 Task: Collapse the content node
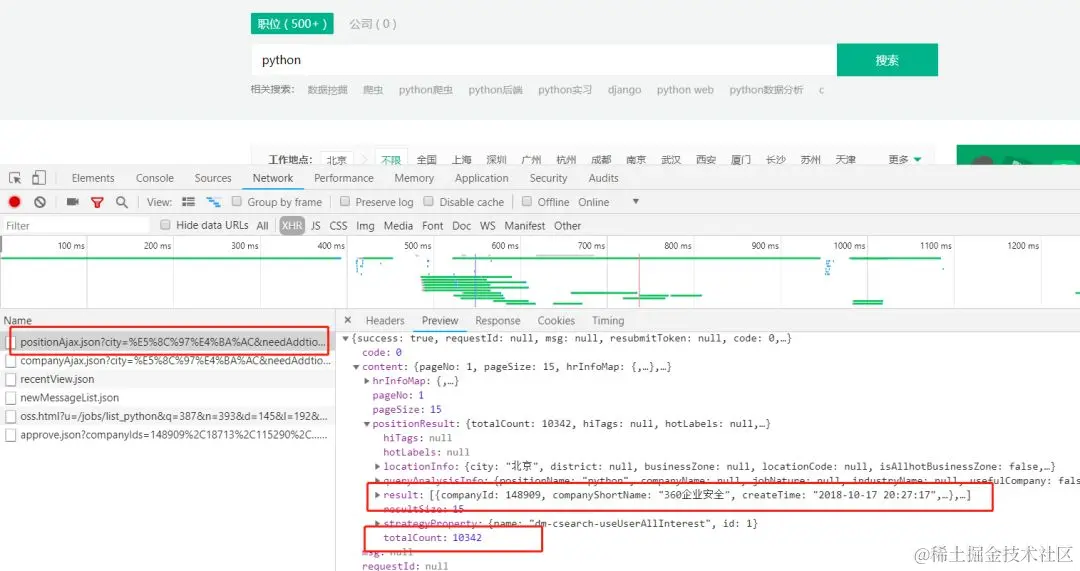pyautogui.click(x=356, y=367)
